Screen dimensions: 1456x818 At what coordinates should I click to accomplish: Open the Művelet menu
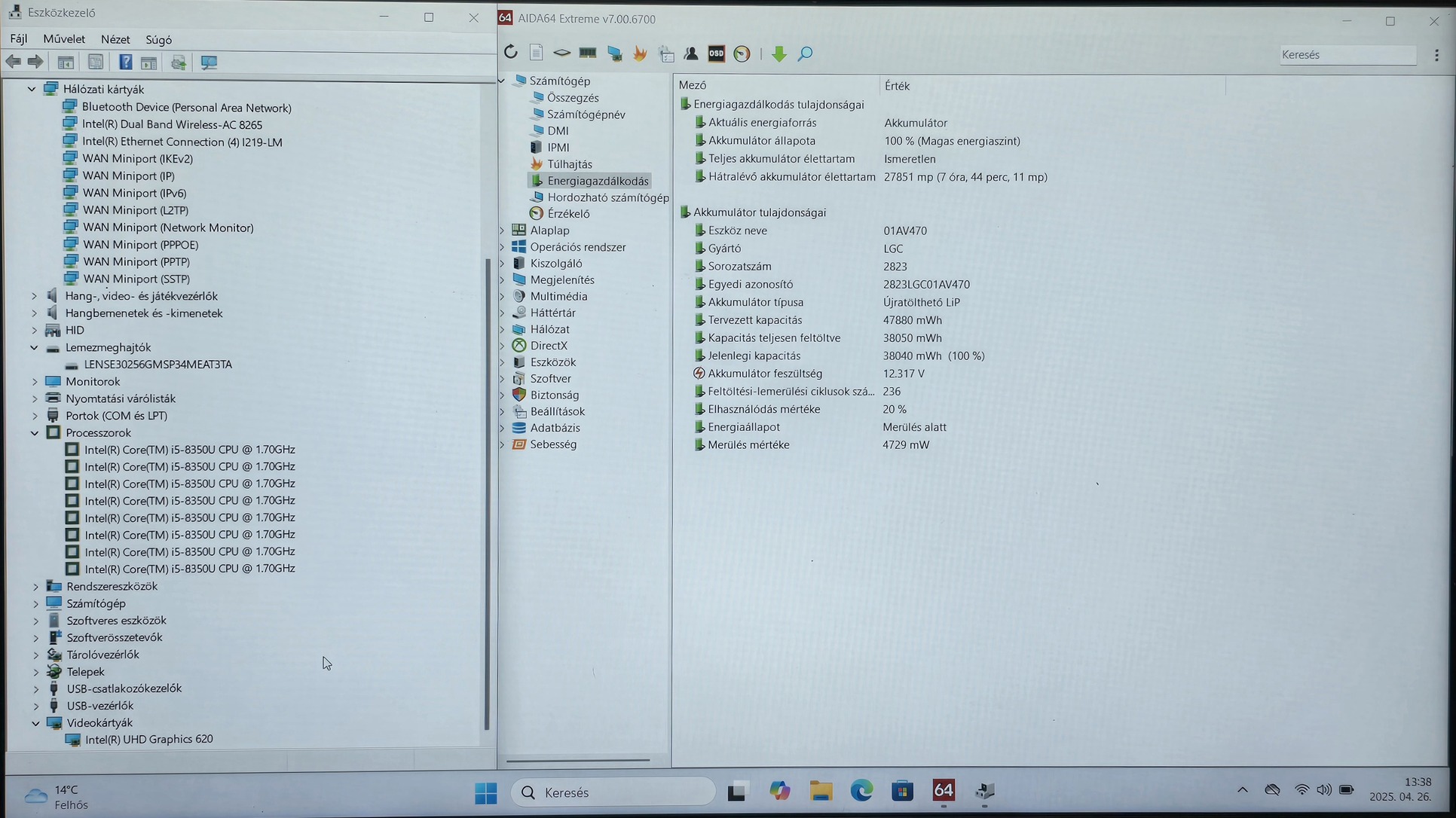click(x=63, y=39)
